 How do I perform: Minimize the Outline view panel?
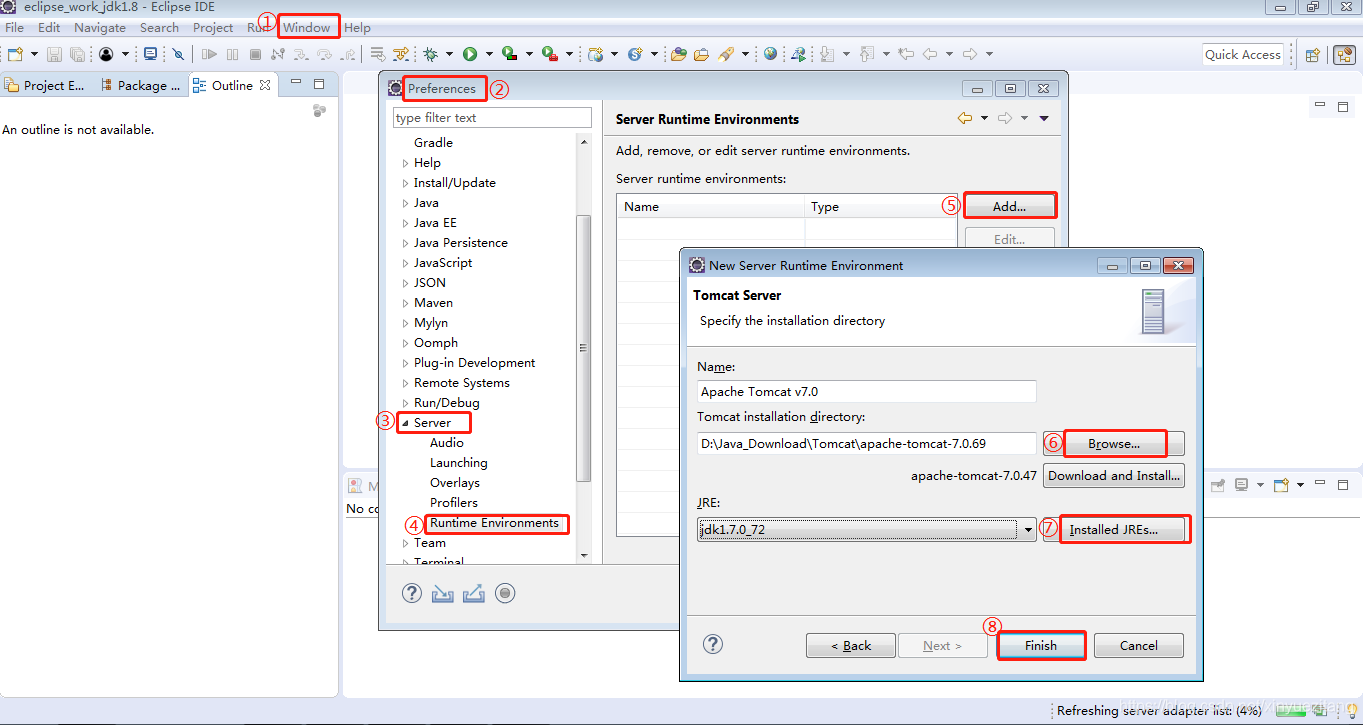click(x=296, y=84)
